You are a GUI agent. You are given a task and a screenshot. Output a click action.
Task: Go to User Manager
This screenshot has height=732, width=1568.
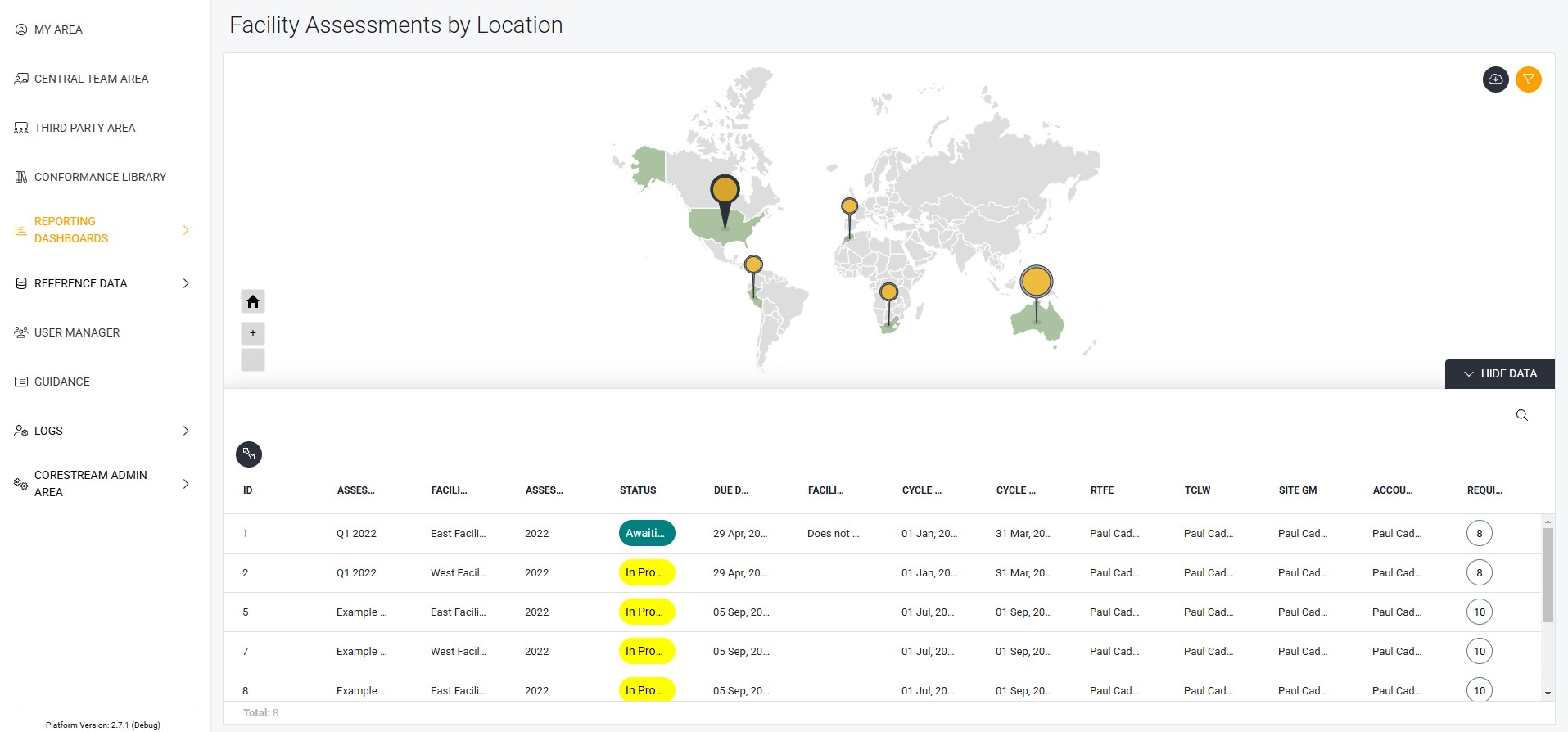pyautogui.click(x=77, y=332)
